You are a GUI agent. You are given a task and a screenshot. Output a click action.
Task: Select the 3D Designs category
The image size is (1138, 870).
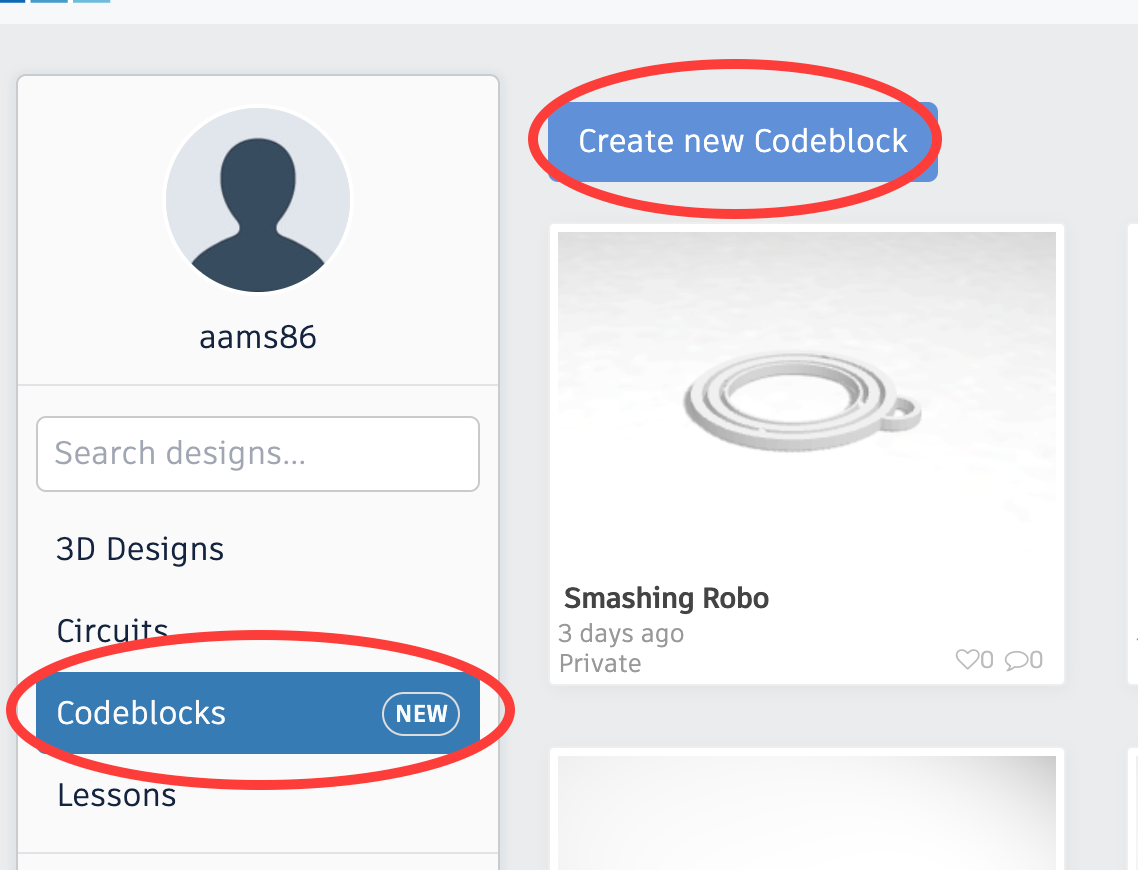click(140, 548)
